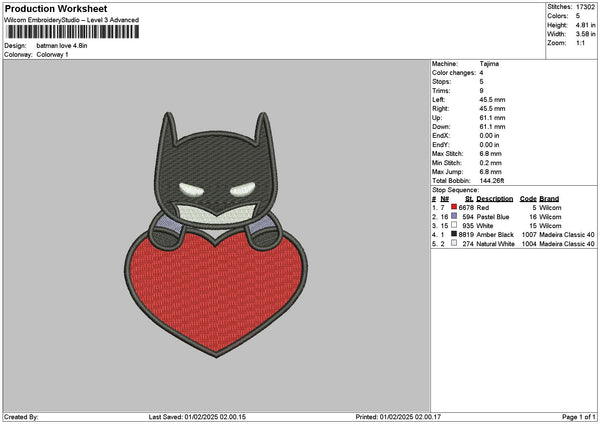Click the Red color swatch
This screenshot has width=600, height=424.
453,207
